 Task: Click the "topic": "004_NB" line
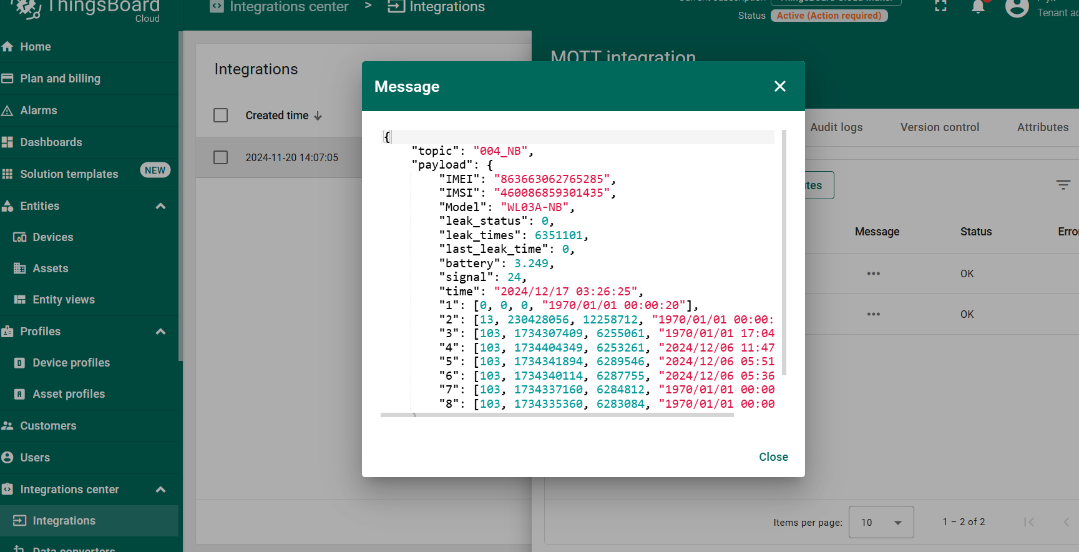[472, 151]
